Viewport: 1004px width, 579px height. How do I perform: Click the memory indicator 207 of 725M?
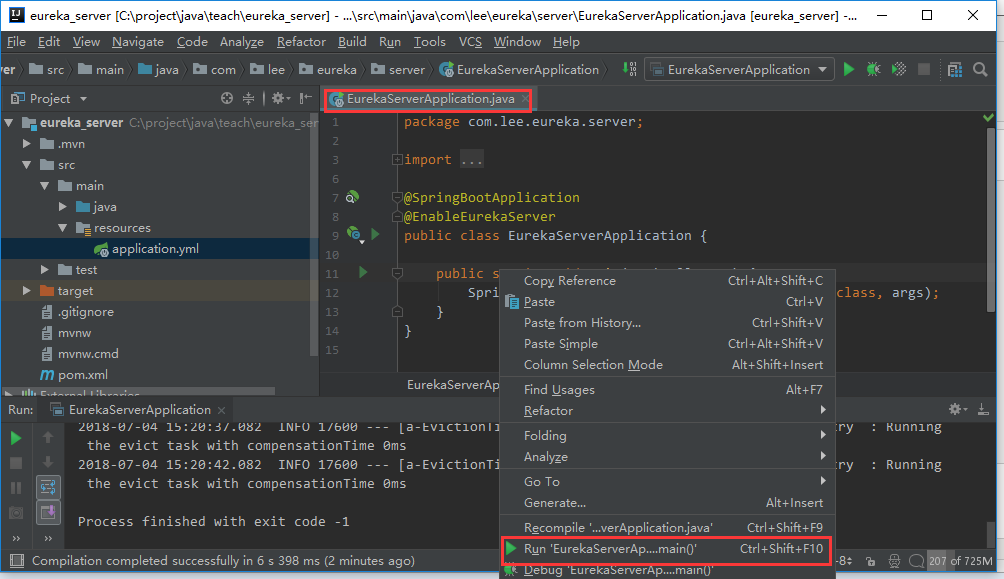click(960, 561)
